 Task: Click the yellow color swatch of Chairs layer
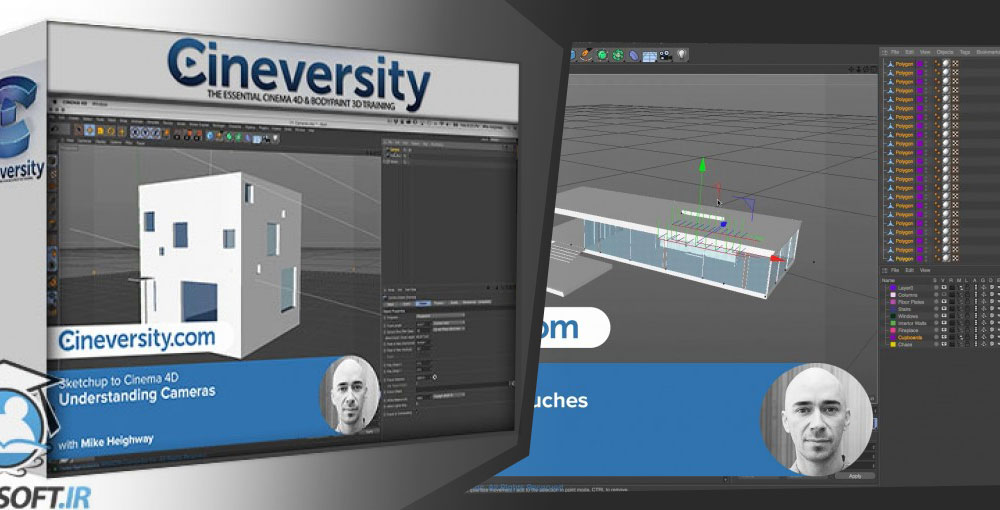[x=893, y=344]
